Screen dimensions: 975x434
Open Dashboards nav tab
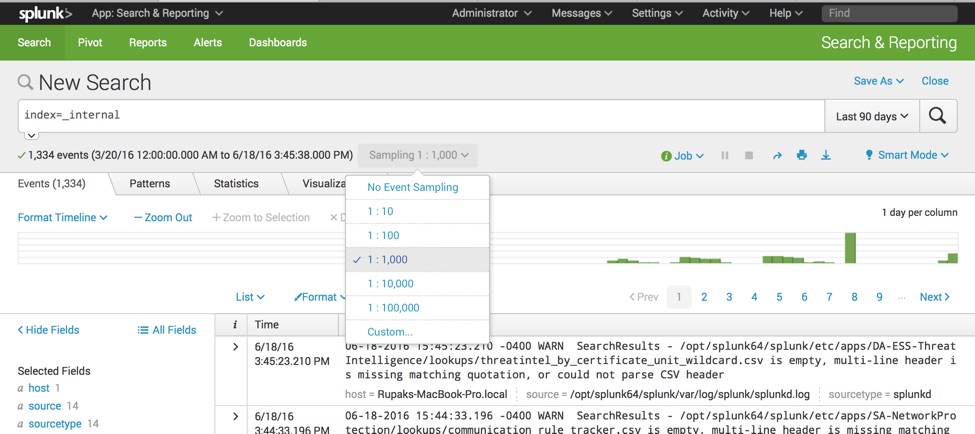click(278, 42)
